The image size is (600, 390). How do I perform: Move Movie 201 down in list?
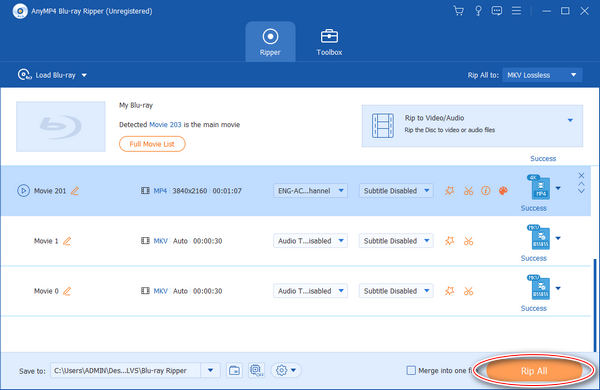click(581, 191)
